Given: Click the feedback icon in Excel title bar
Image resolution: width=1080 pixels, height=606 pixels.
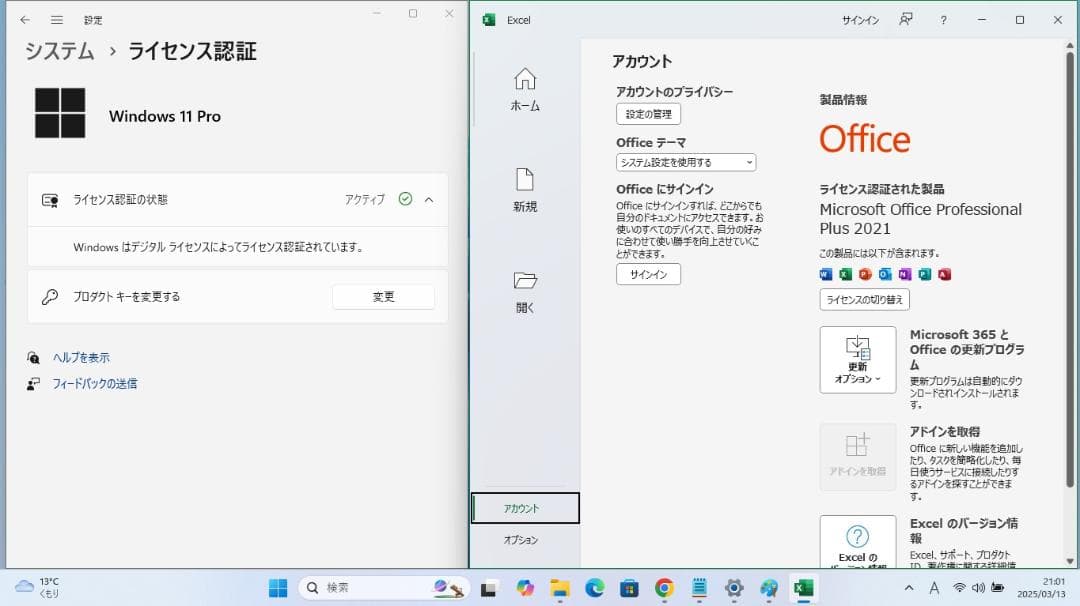Looking at the screenshot, I should click(906, 19).
